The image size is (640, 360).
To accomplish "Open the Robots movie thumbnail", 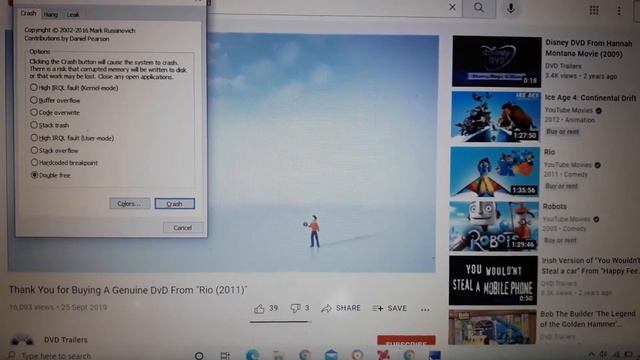I will (493, 226).
